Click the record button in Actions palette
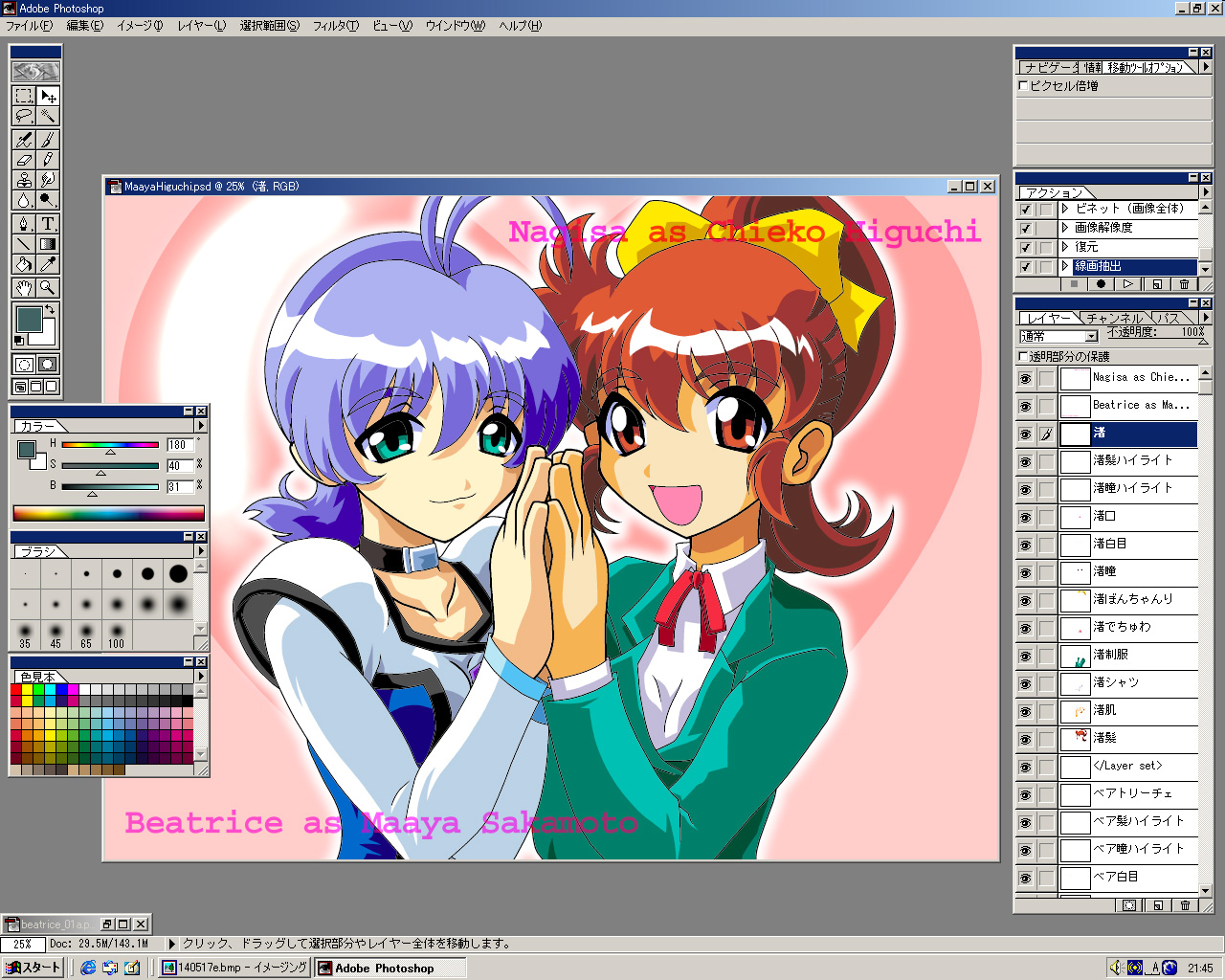Image resolution: width=1225 pixels, height=980 pixels. (1102, 284)
